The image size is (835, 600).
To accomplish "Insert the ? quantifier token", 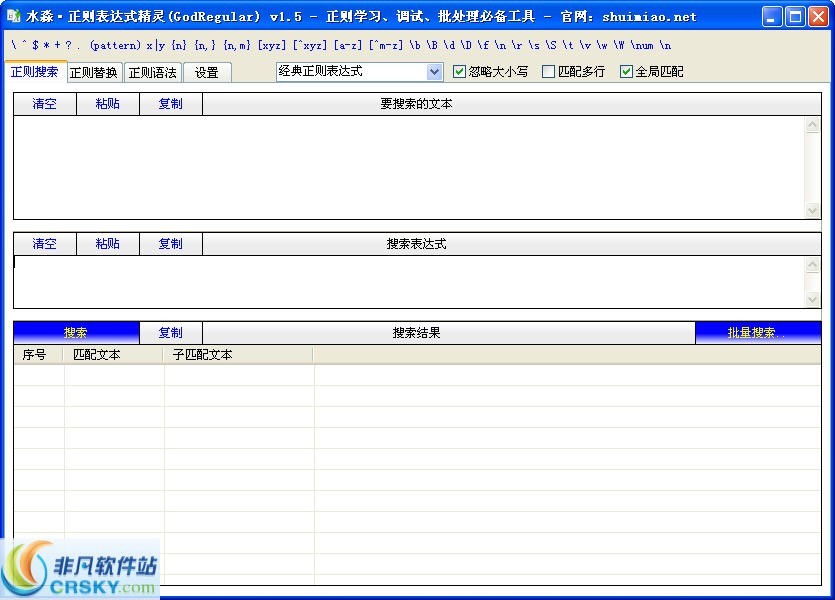I will coord(68,45).
